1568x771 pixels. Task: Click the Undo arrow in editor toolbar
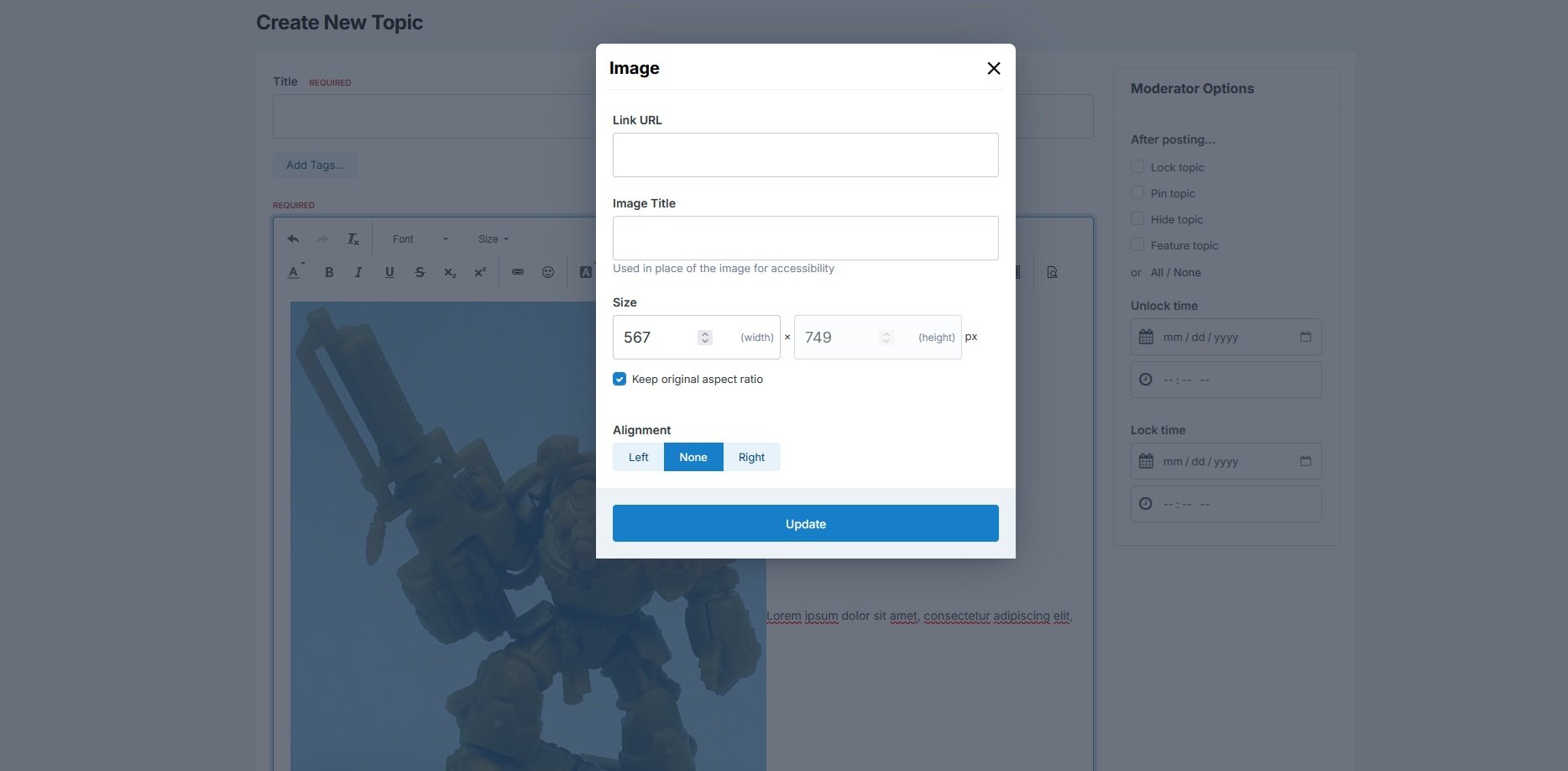pos(293,239)
